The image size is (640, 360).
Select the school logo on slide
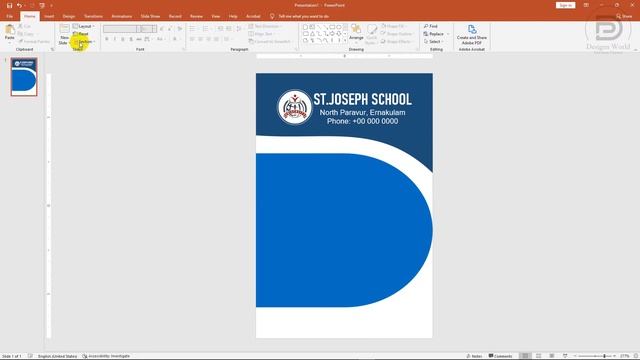(x=295, y=107)
